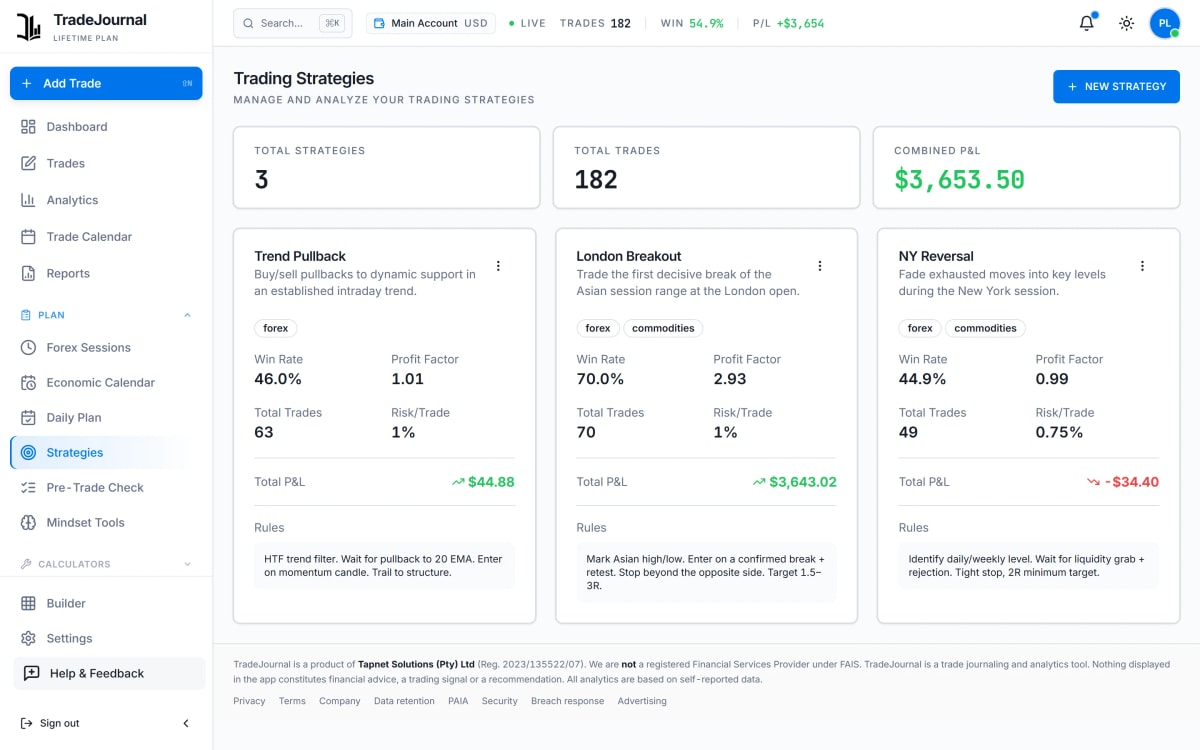Click the Economic Calendar icon
The width and height of the screenshot is (1200, 750).
[x=28, y=382]
